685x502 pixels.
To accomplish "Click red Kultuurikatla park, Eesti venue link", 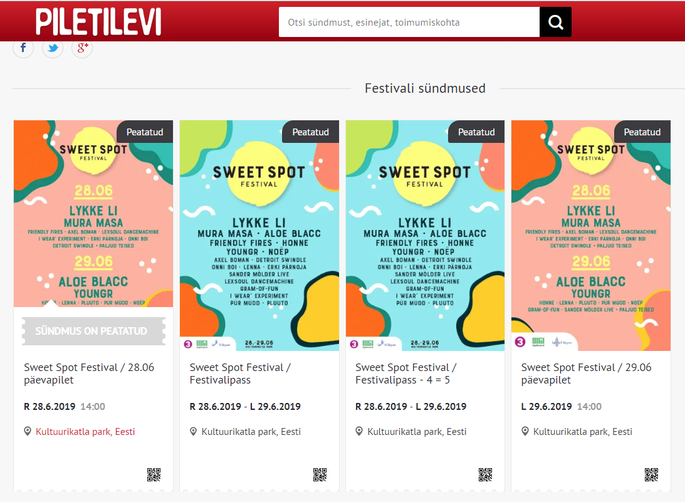I will tap(85, 432).
